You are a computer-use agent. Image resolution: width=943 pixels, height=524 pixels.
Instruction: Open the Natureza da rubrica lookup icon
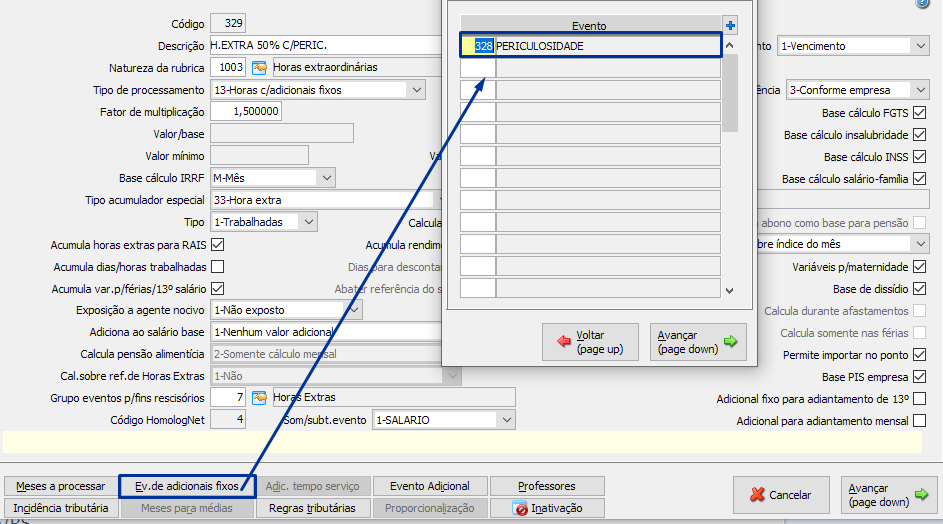point(259,67)
